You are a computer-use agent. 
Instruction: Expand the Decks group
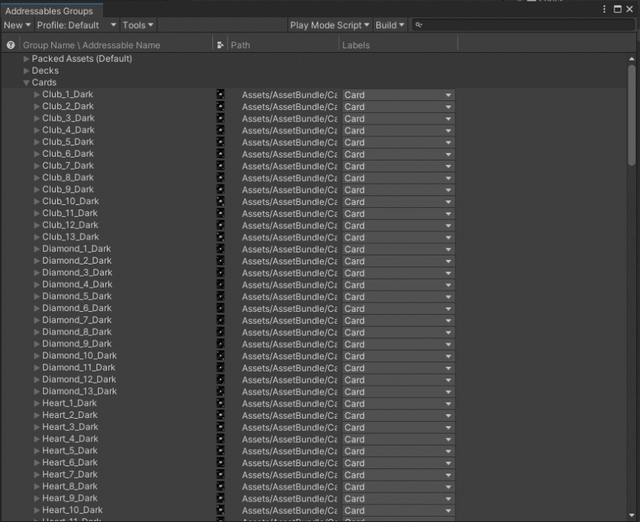pyautogui.click(x=27, y=71)
